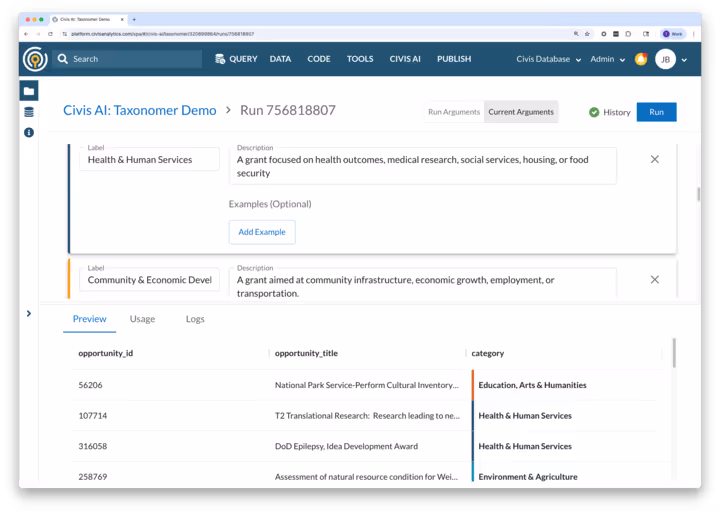Switch to Run Arguments view
720x513 pixels.
click(x=454, y=112)
